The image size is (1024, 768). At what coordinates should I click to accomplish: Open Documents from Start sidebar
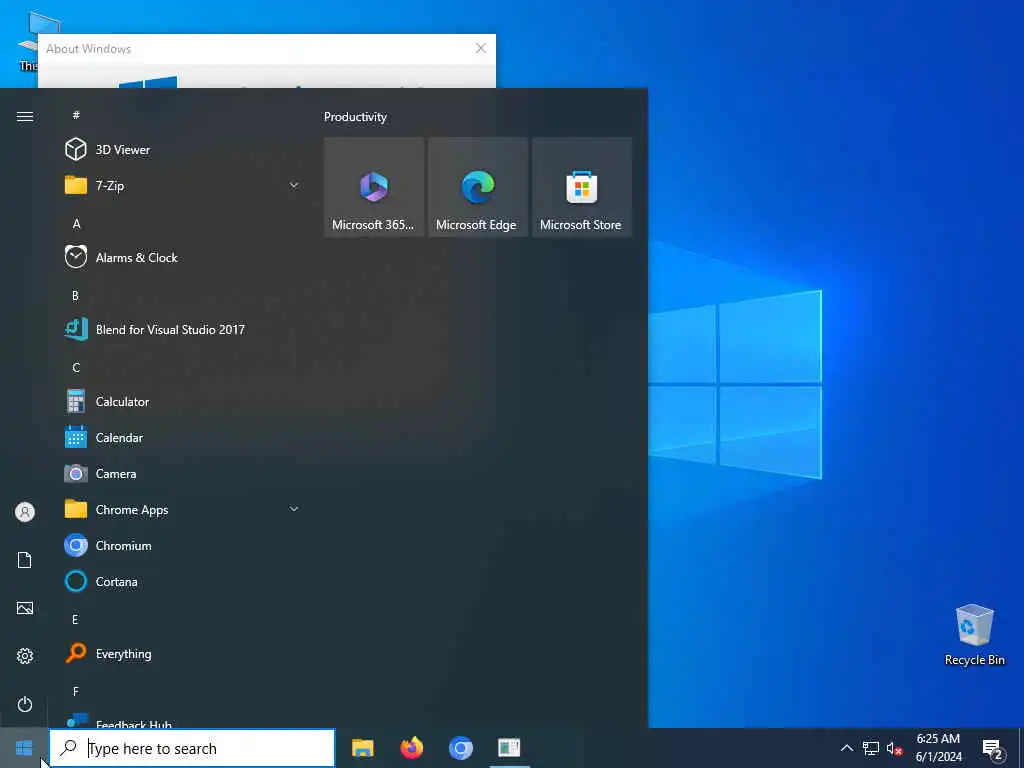click(25, 560)
